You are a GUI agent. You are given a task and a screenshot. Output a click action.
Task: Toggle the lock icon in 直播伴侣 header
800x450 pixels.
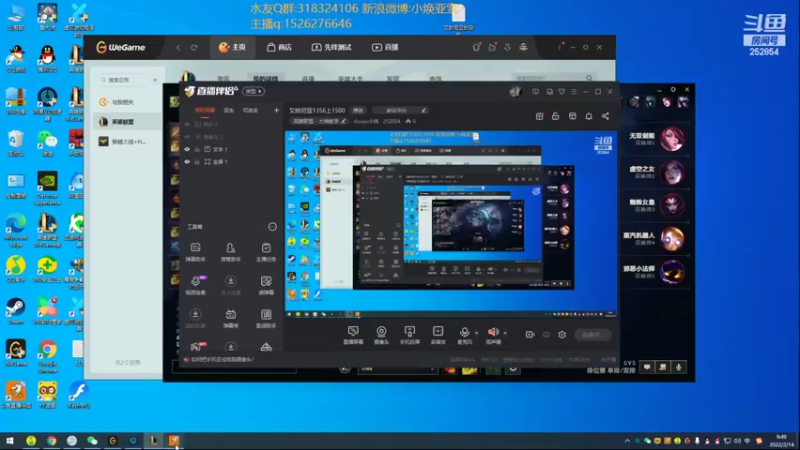point(556,116)
